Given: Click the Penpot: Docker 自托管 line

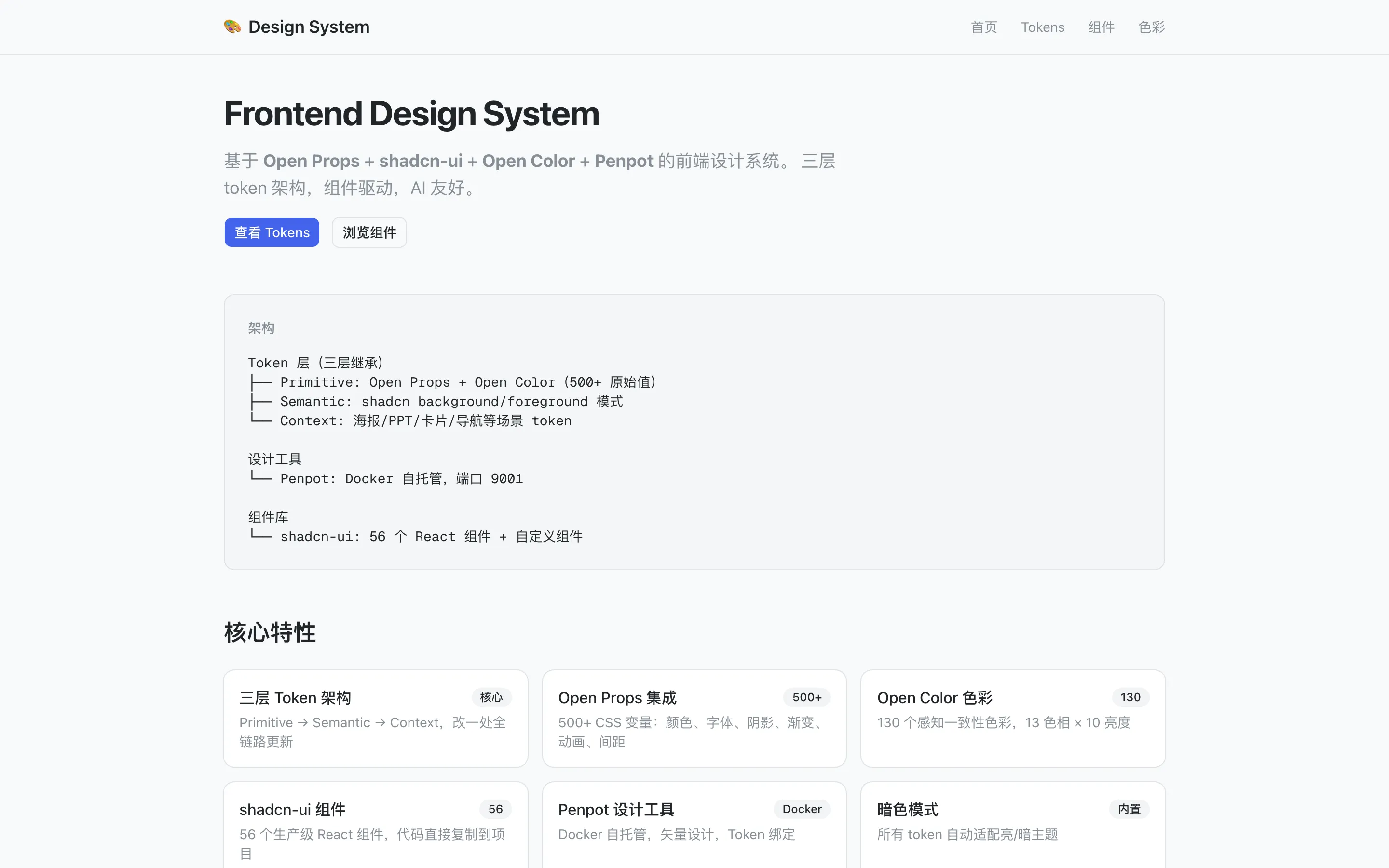Looking at the screenshot, I should 386,479.
